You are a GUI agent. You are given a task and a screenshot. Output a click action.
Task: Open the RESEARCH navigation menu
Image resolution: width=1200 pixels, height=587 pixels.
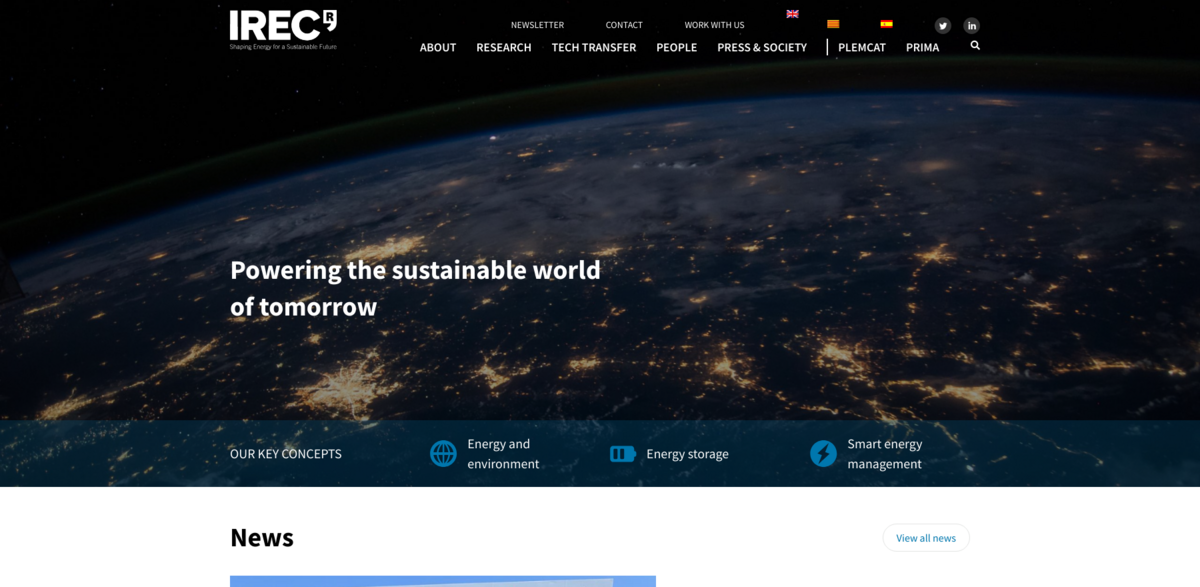[x=503, y=47]
